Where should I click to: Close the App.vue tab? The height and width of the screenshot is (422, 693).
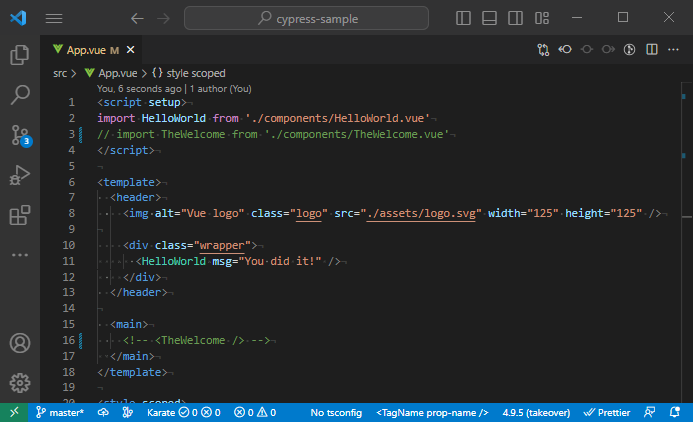[130, 49]
